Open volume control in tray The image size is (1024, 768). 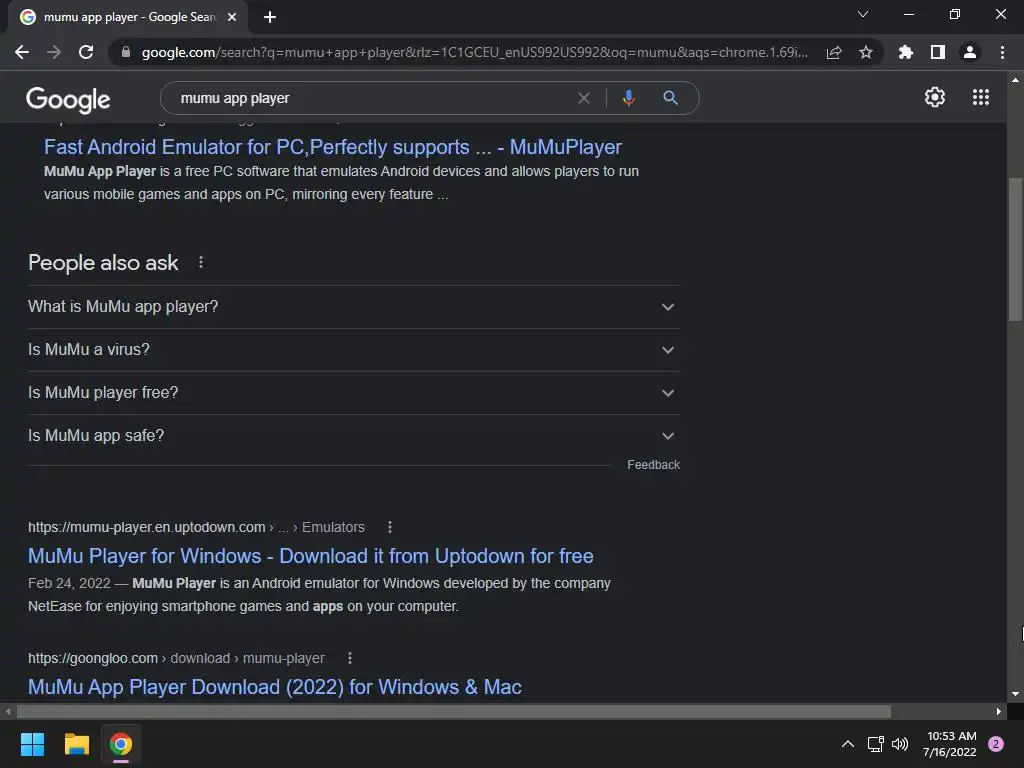pos(900,744)
